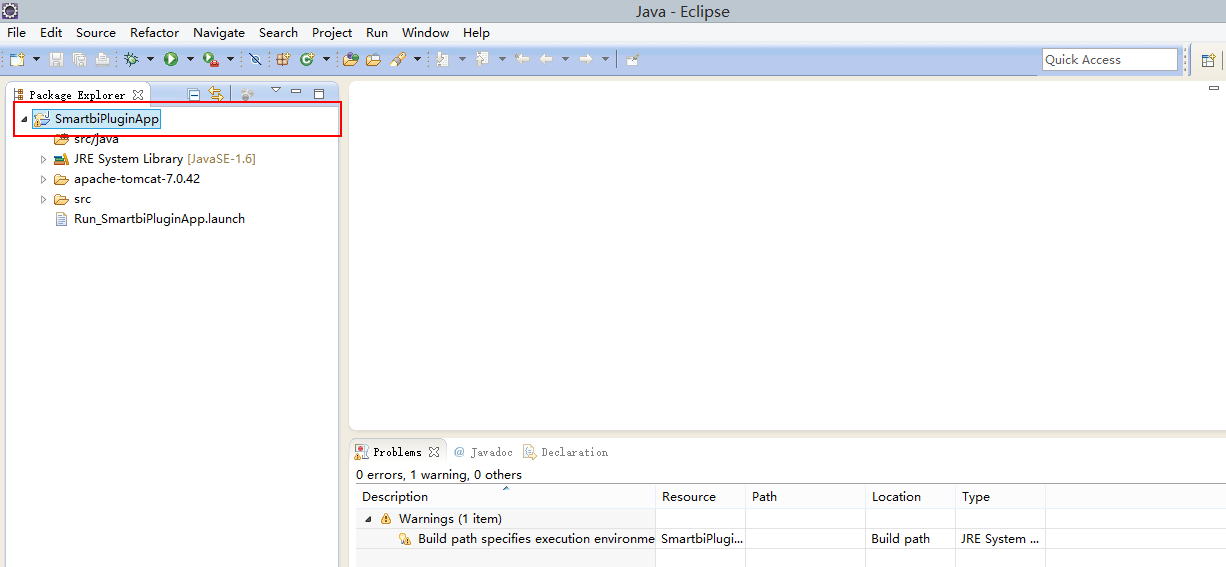Click the Open Type icon

(351, 60)
